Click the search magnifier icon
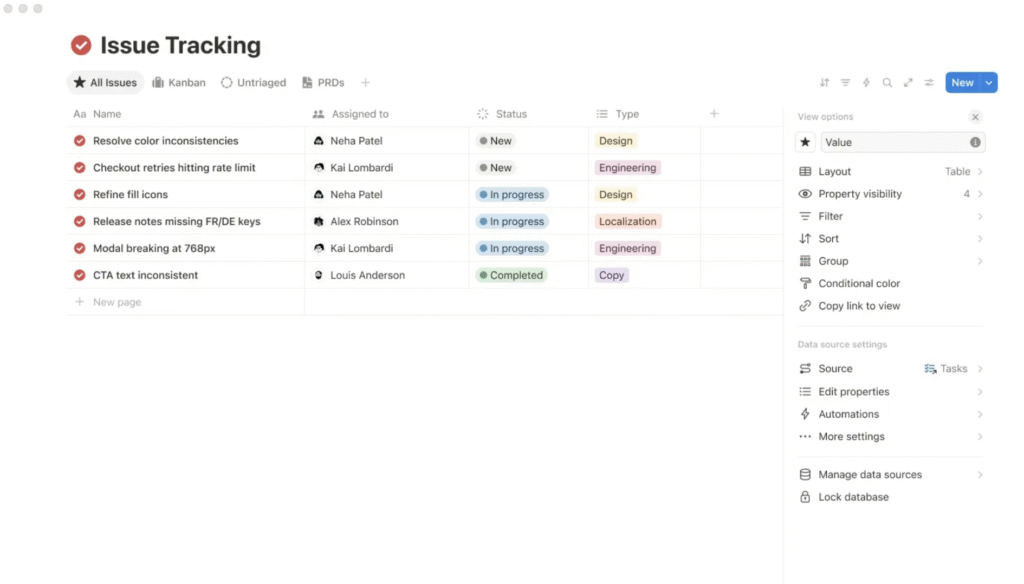The width and height of the screenshot is (1024, 584). (x=887, y=83)
